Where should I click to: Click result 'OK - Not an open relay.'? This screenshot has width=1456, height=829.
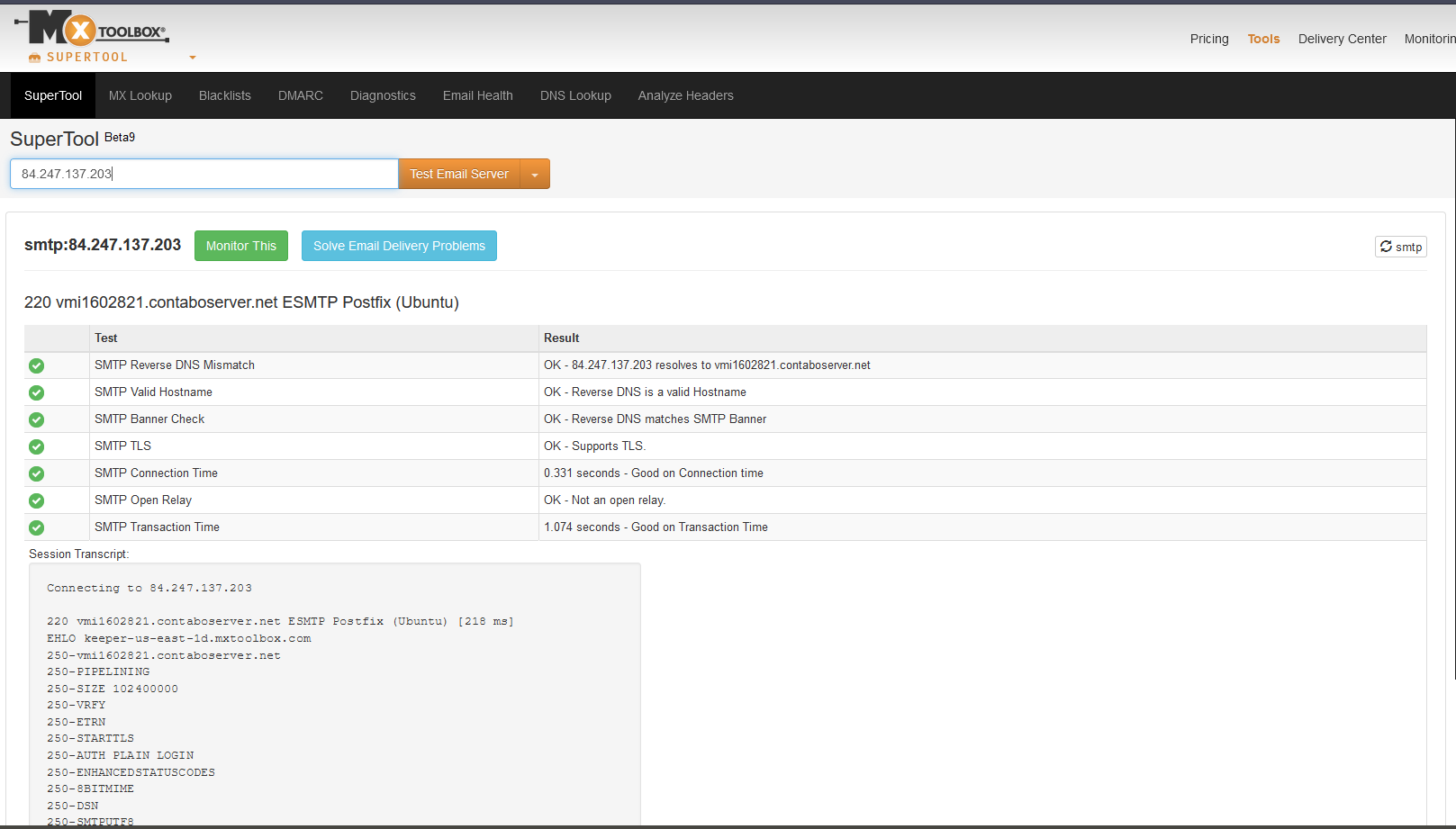605,500
